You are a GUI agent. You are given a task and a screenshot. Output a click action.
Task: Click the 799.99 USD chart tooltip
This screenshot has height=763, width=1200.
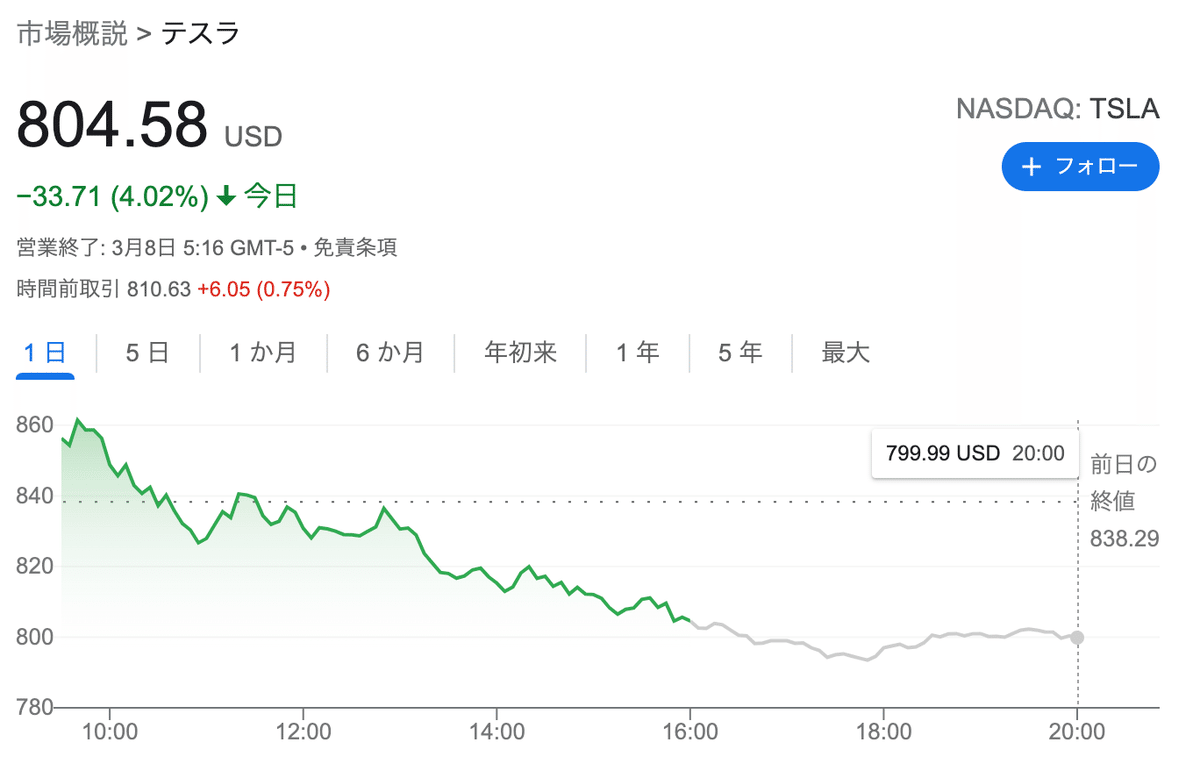click(975, 453)
